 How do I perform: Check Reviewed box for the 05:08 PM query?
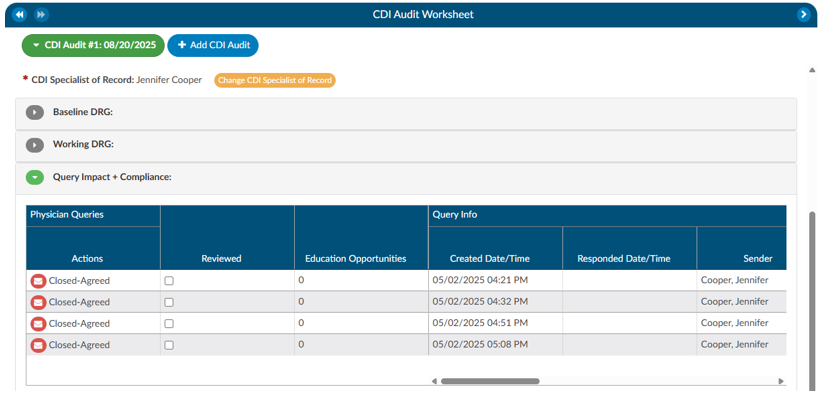click(169, 345)
